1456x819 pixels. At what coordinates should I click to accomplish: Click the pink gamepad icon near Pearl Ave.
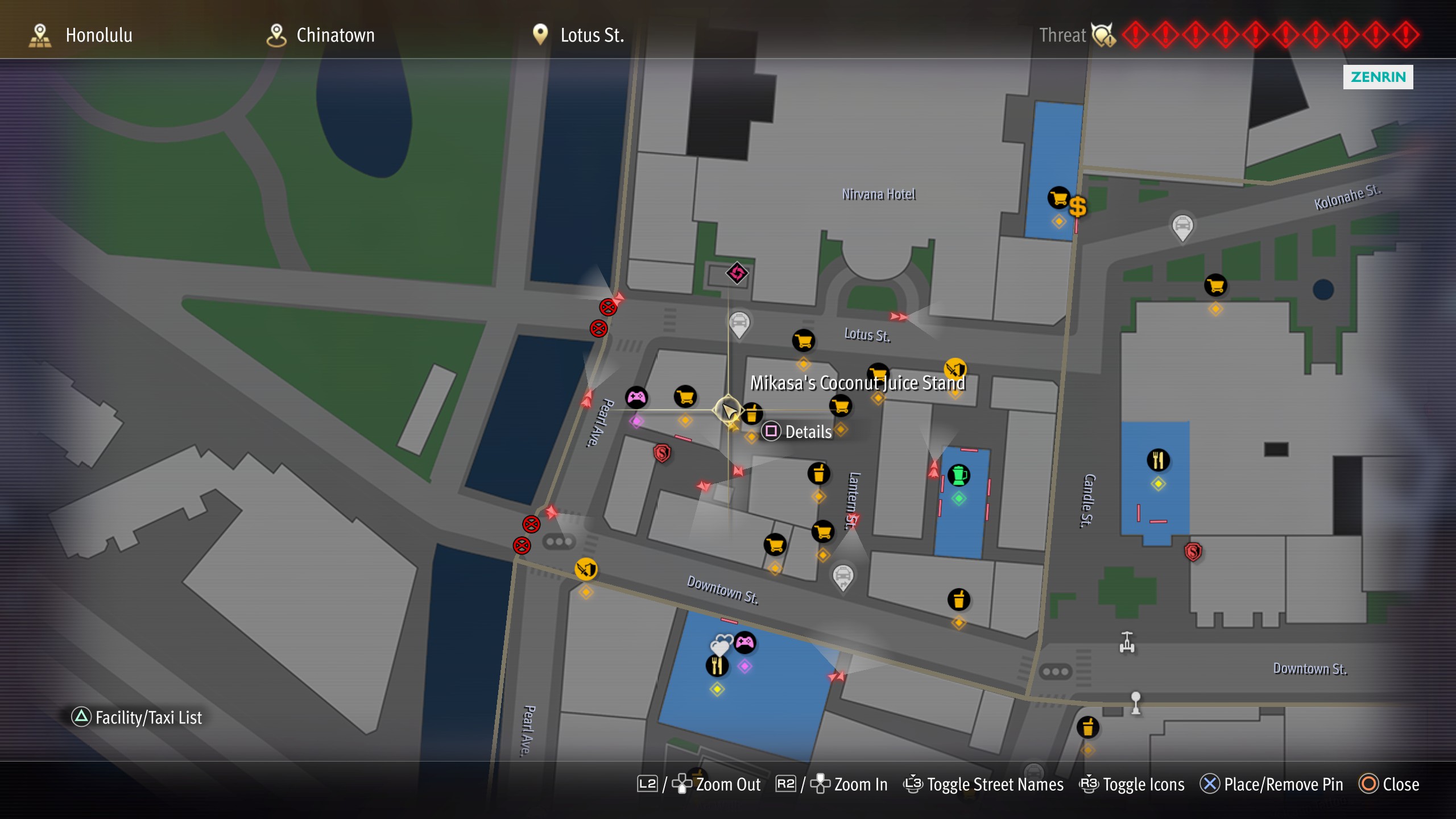click(636, 397)
